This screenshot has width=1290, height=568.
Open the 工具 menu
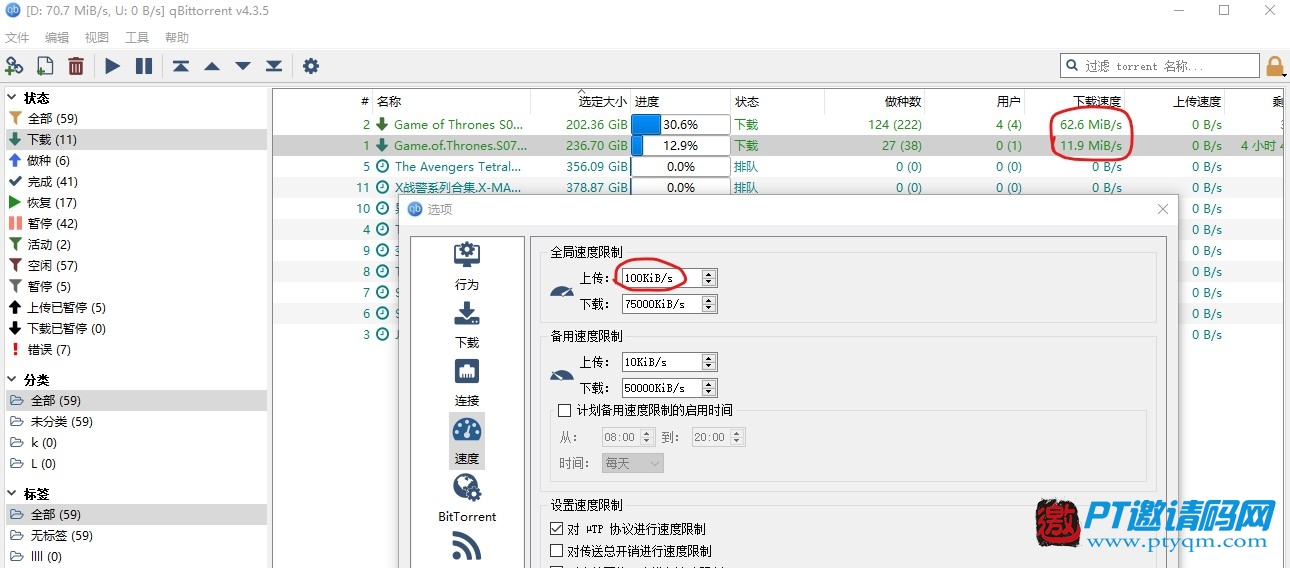tap(137, 38)
